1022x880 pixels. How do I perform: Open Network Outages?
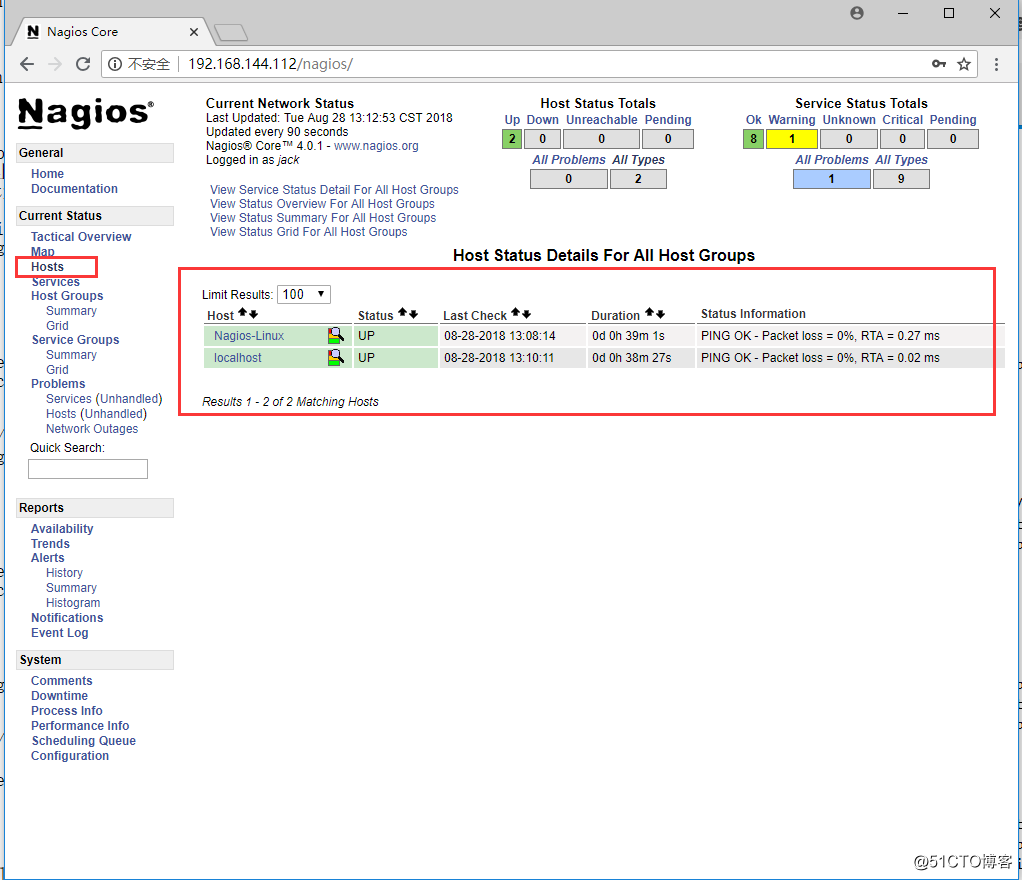click(x=92, y=429)
